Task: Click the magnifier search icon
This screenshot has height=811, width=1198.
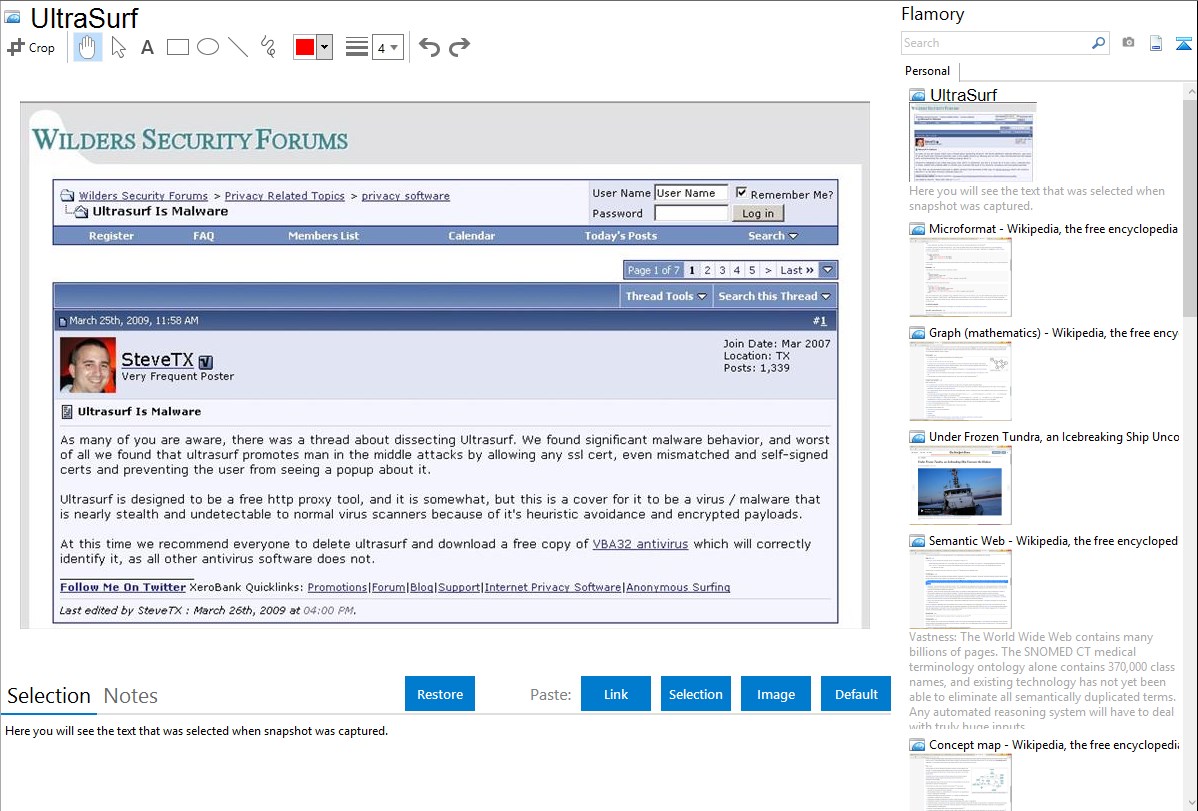Action: pos(1099,43)
